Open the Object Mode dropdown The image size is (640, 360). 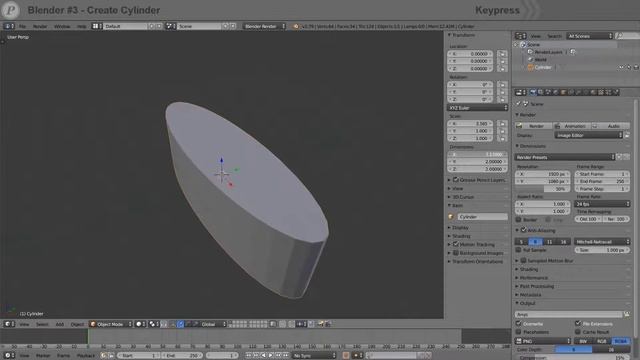[x=111, y=324]
